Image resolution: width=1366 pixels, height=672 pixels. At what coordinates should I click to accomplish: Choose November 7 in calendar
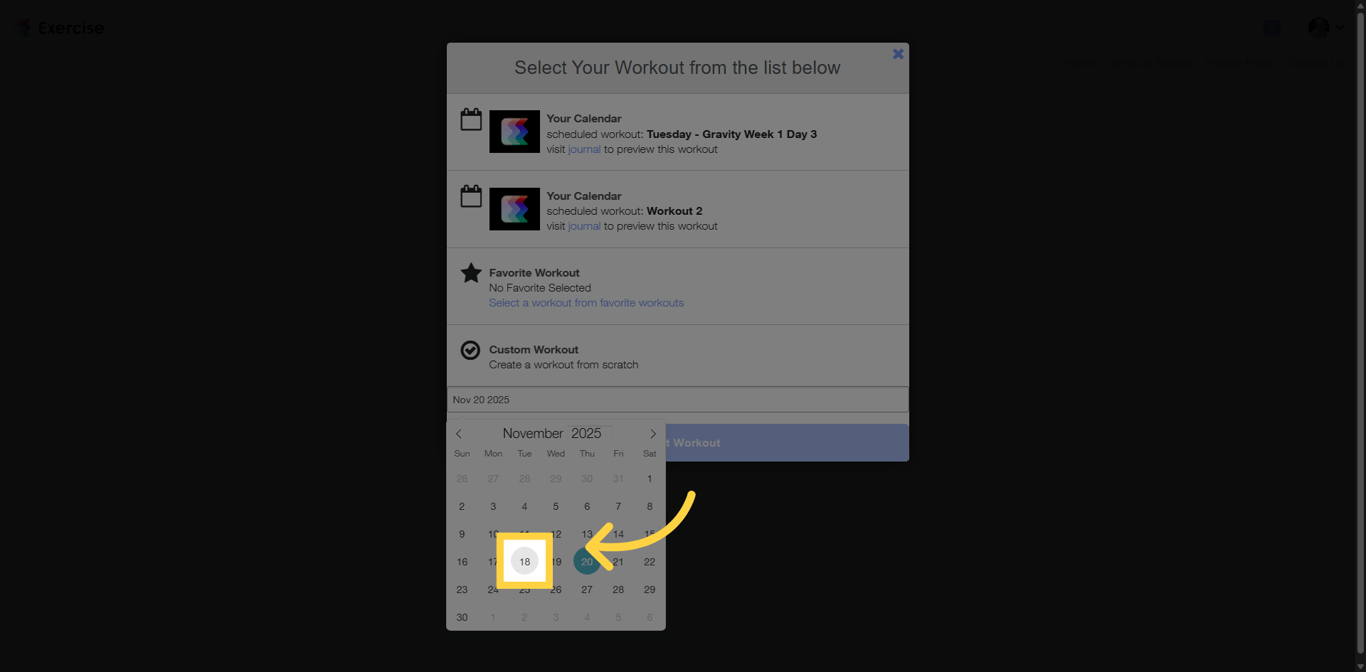point(618,507)
